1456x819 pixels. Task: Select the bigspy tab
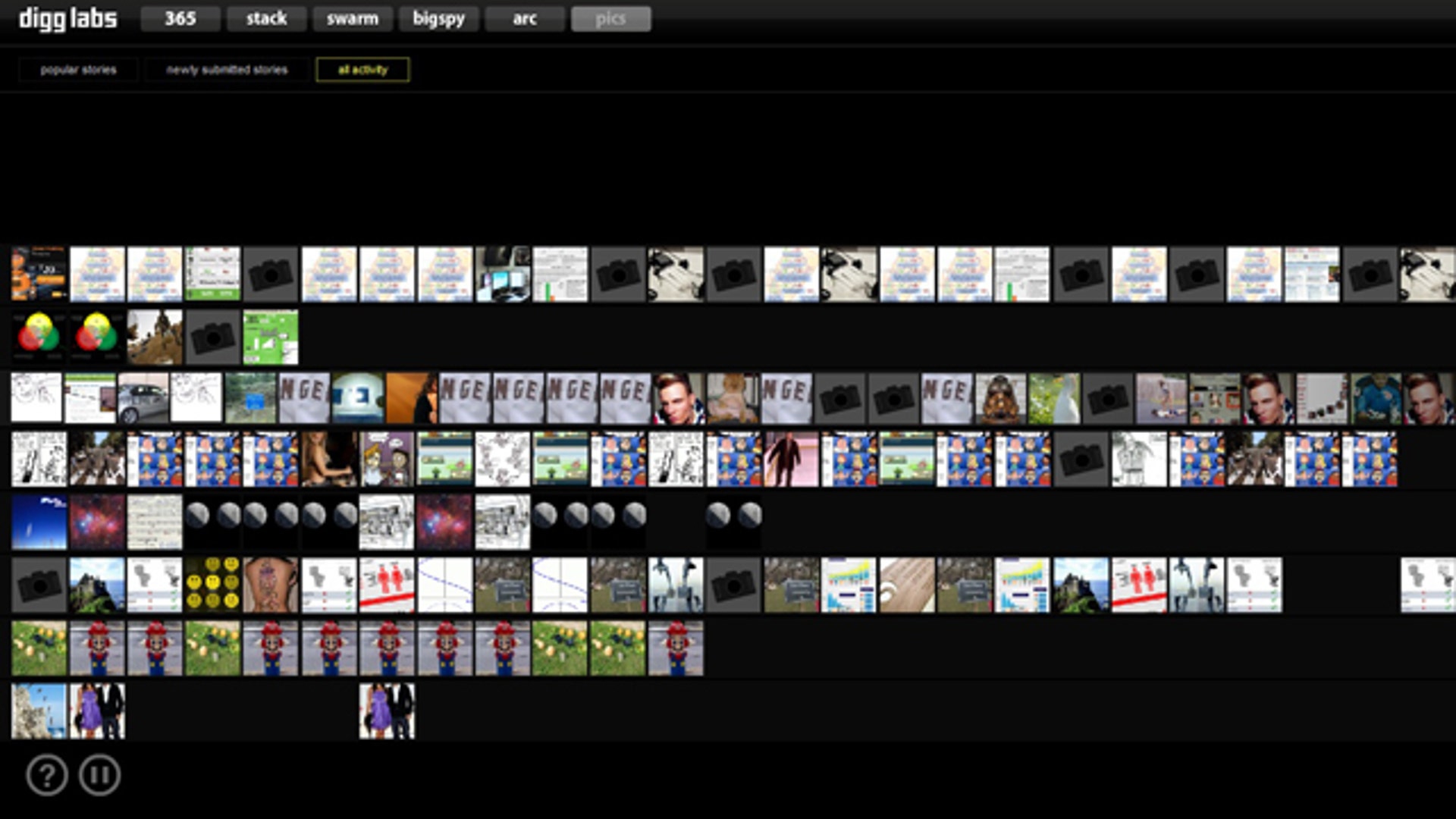point(438,19)
